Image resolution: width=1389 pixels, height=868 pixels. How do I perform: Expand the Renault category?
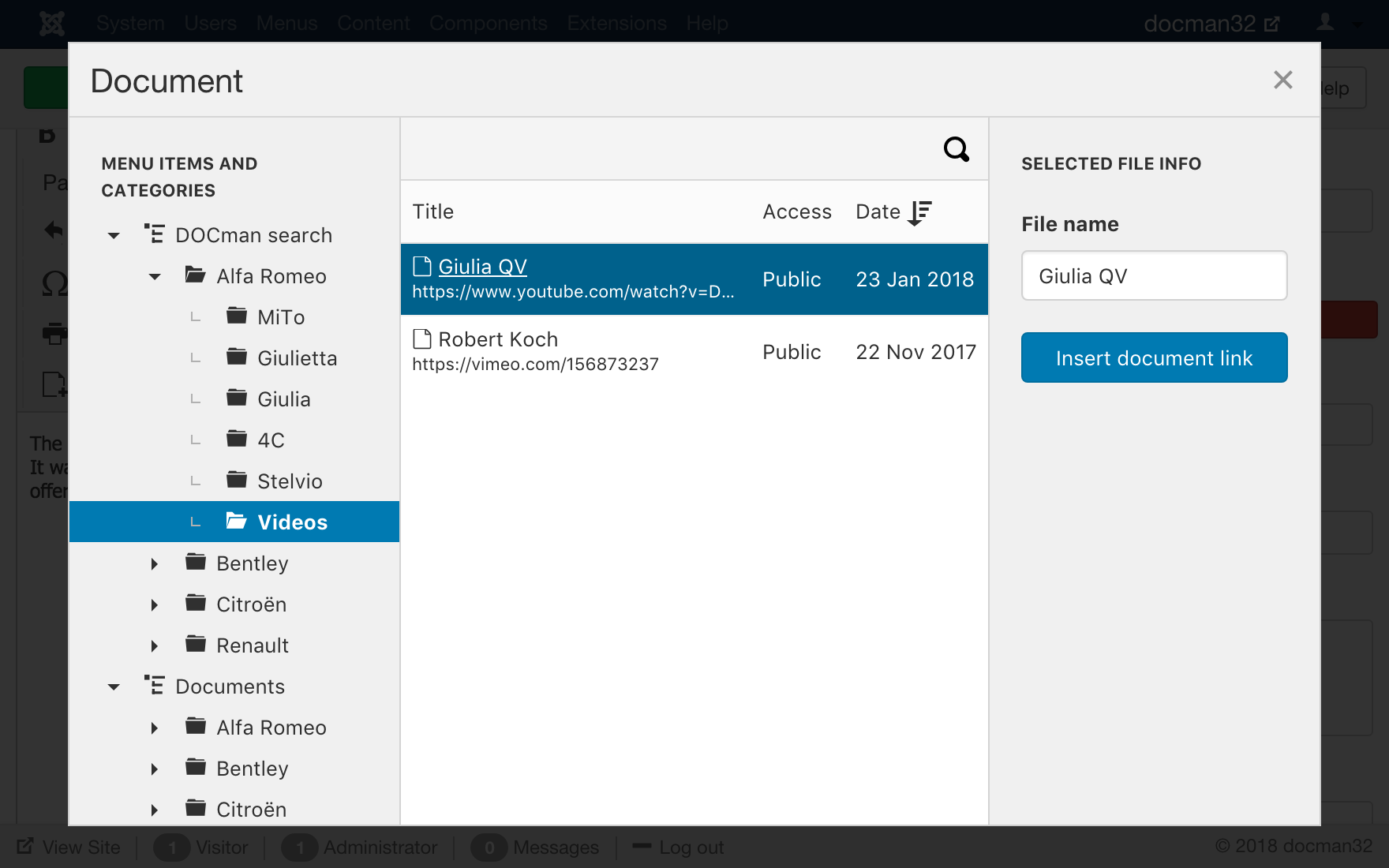tap(155, 645)
